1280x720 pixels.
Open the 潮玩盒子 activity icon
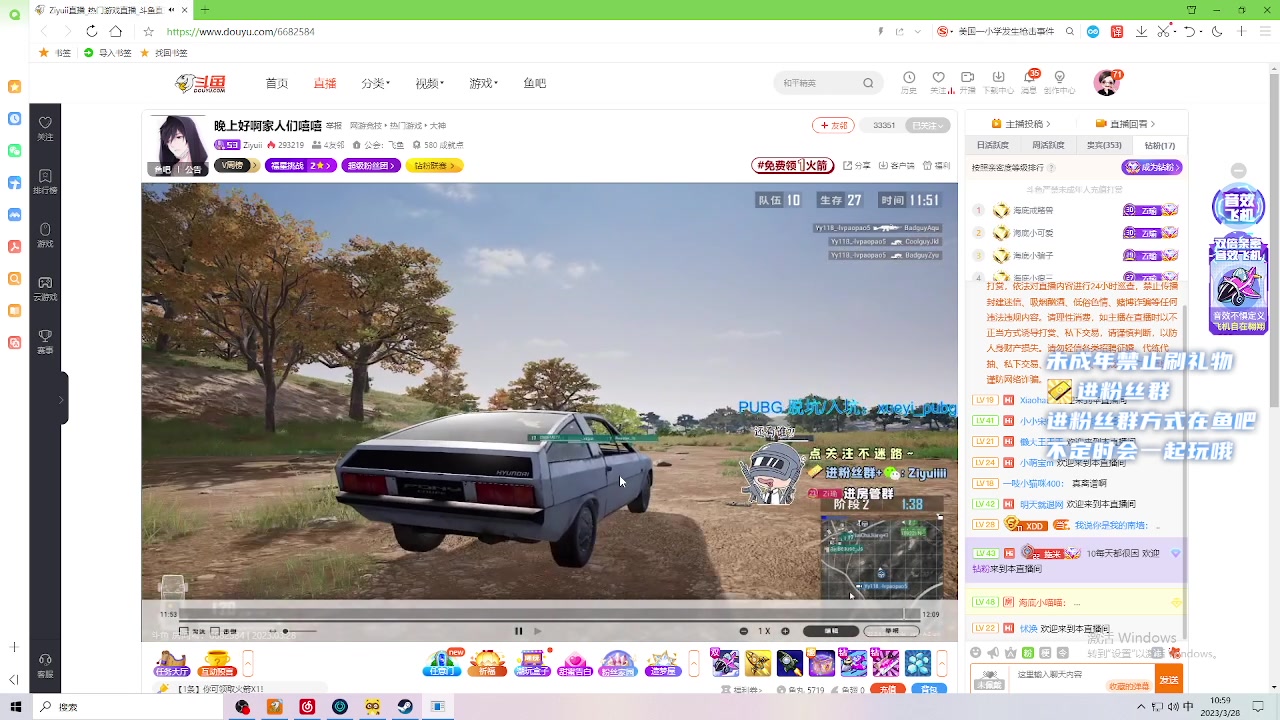click(x=532, y=664)
